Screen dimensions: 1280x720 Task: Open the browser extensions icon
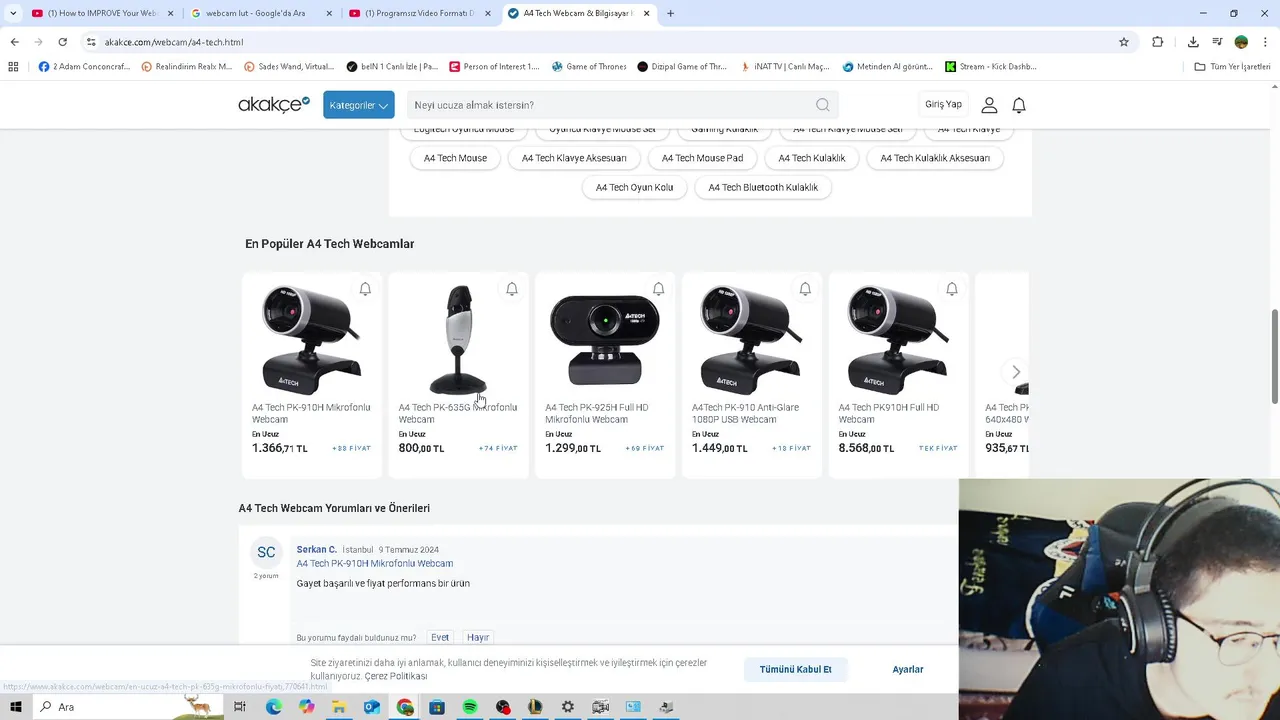tap(1157, 42)
